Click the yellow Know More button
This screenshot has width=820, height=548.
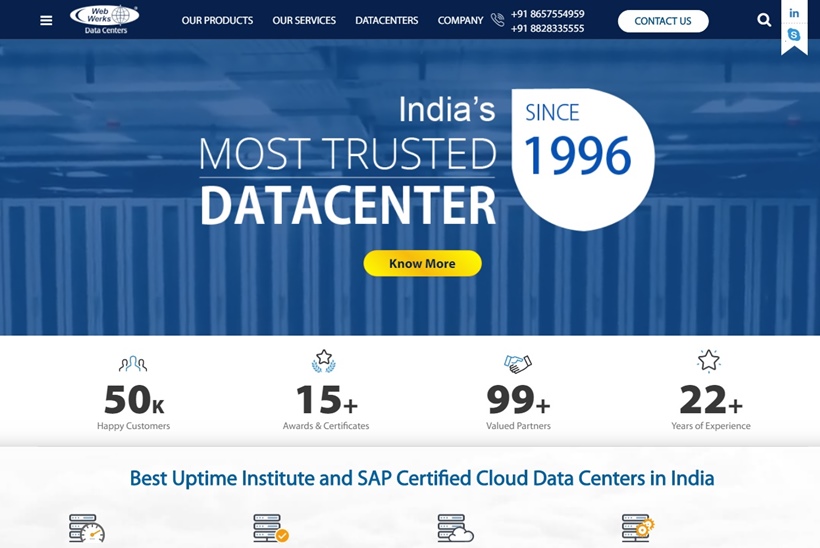[423, 263]
